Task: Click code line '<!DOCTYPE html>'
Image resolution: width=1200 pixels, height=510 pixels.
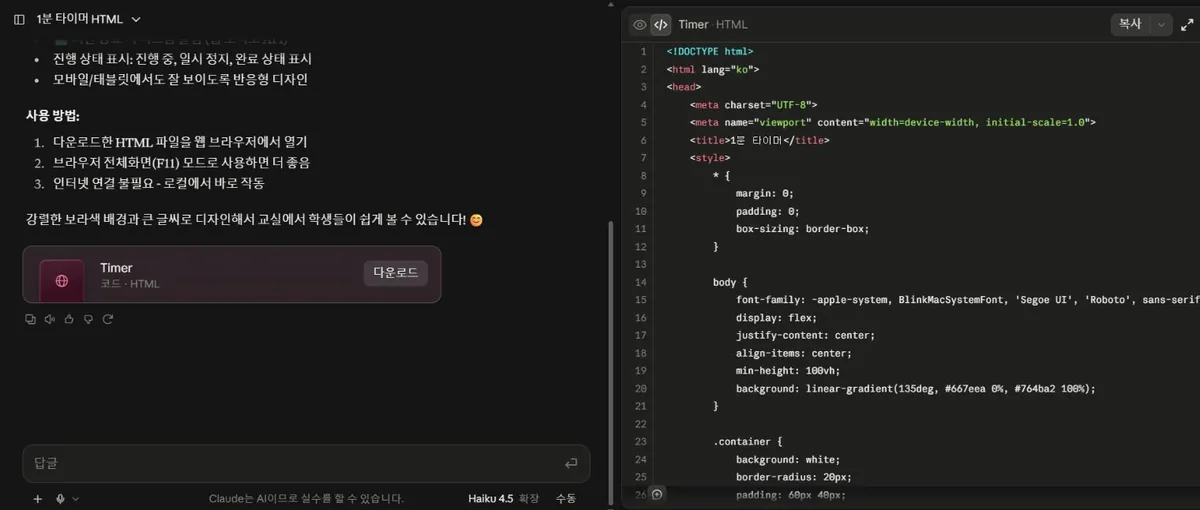Action: 710,51
